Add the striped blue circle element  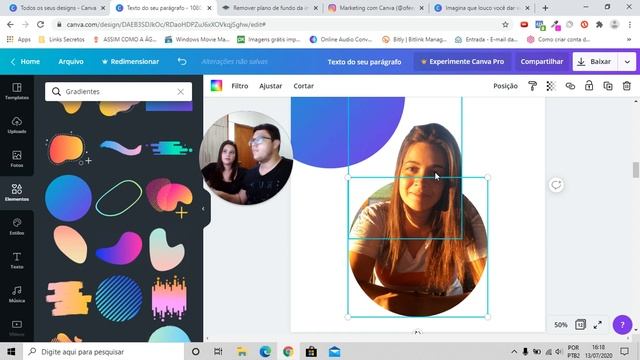[x=119, y=298]
